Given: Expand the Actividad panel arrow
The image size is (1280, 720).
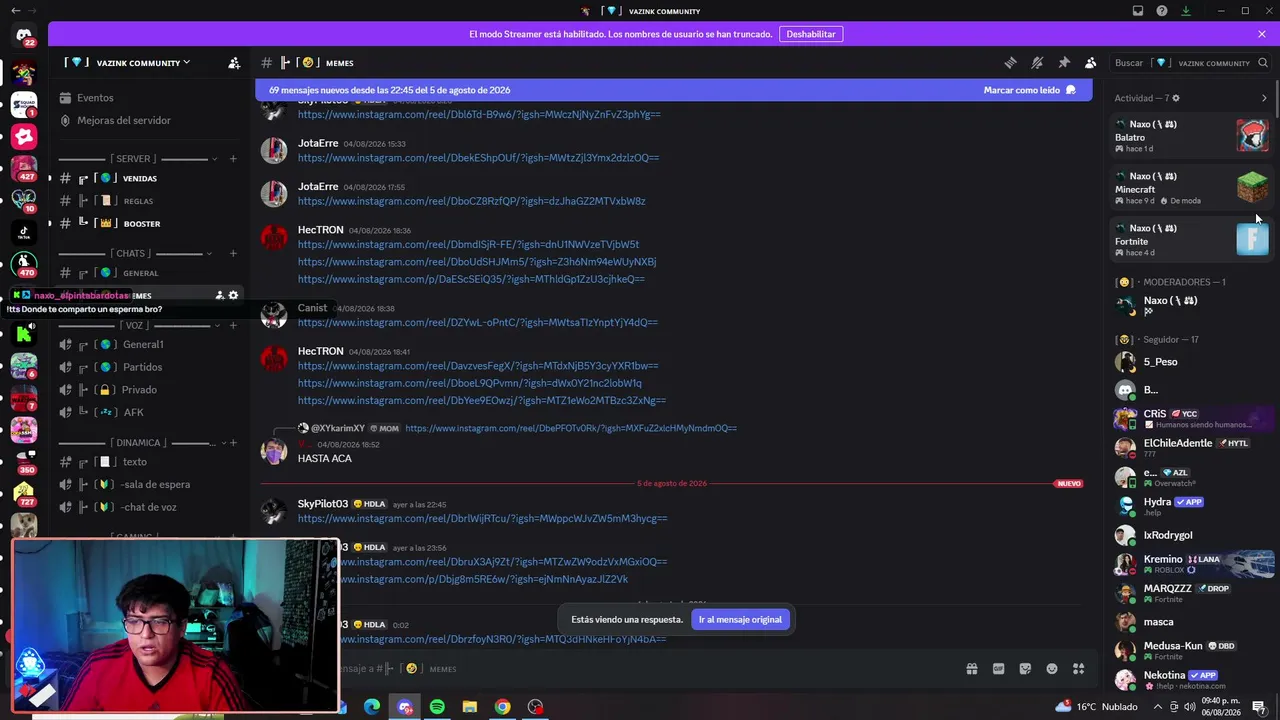Looking at the screenshot, I should click(1264, 98).
